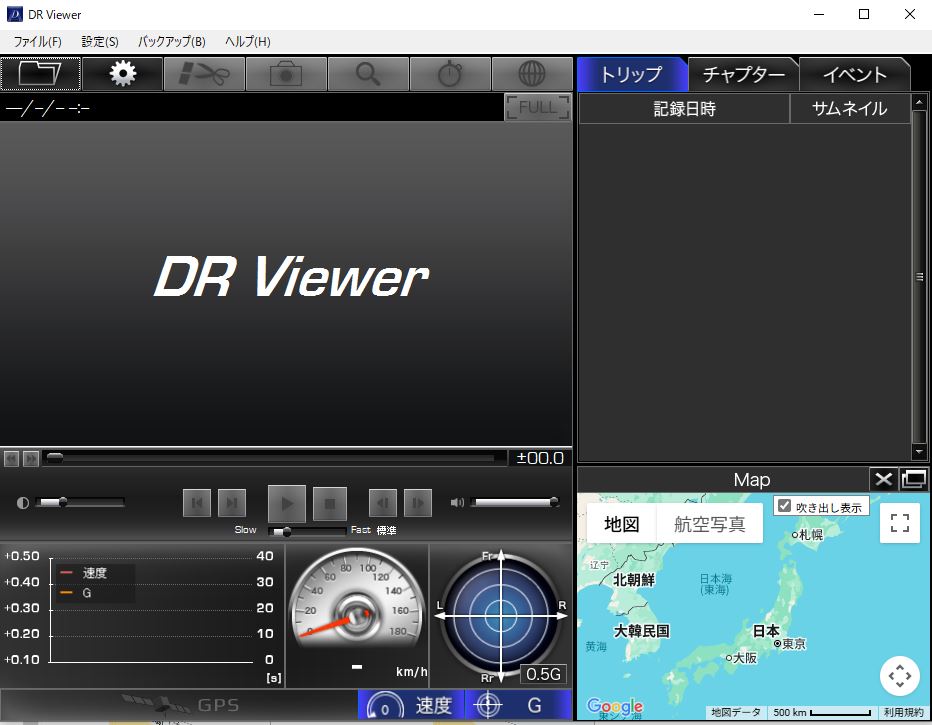932x725 pixels.
Task: Open the folder icon to load files
Action: tap(41, 75)
